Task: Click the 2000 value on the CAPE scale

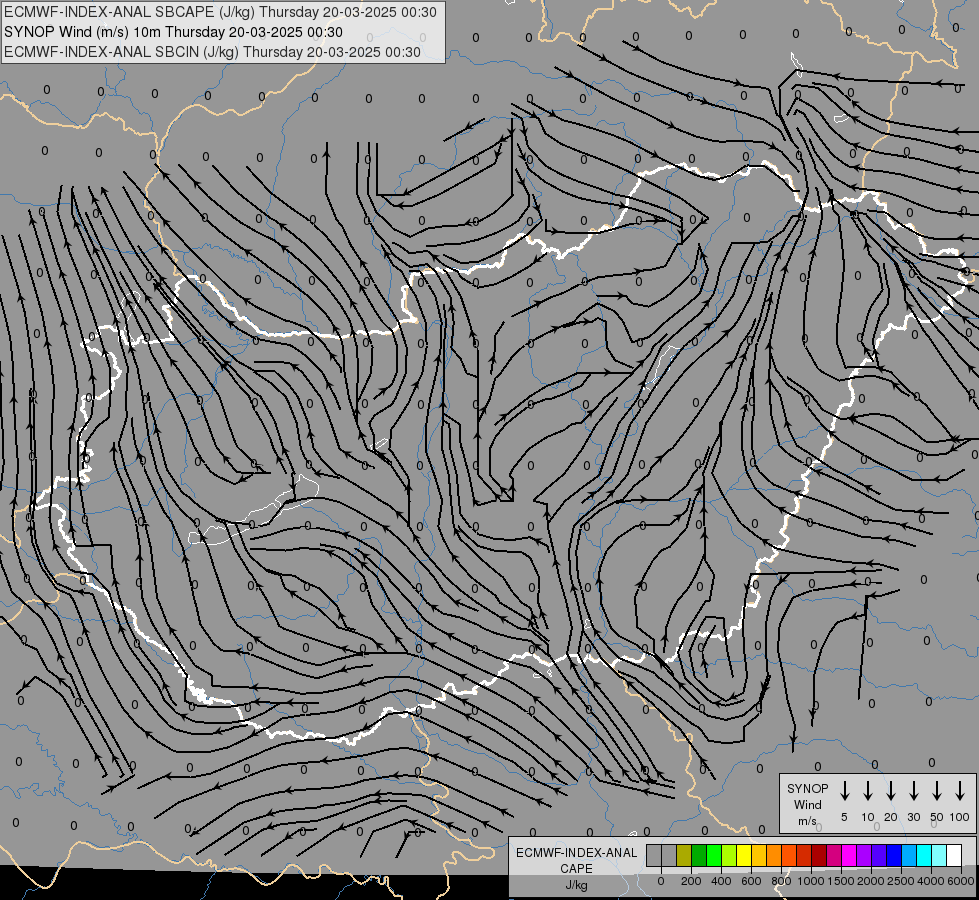Action: (x=871, y=881)
